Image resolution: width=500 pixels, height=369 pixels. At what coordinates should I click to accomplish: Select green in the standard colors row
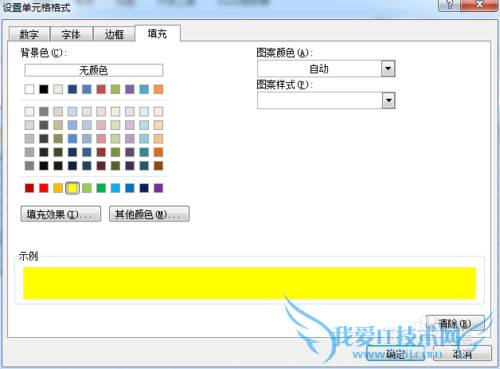point(101,188)
